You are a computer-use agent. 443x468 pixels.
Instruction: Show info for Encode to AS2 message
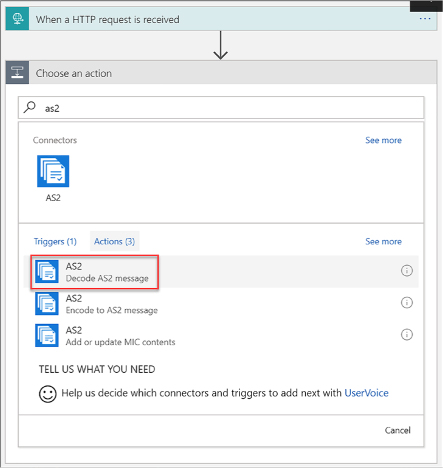(406, 302)
